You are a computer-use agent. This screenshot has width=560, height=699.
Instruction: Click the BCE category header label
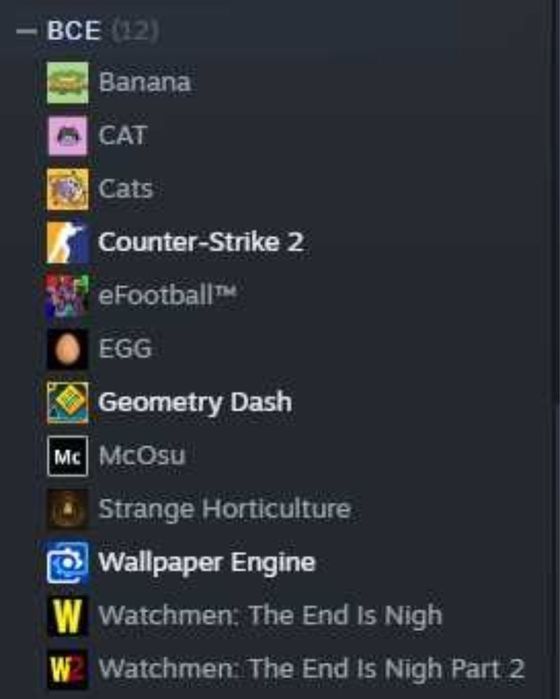click(x=74, y=31)
